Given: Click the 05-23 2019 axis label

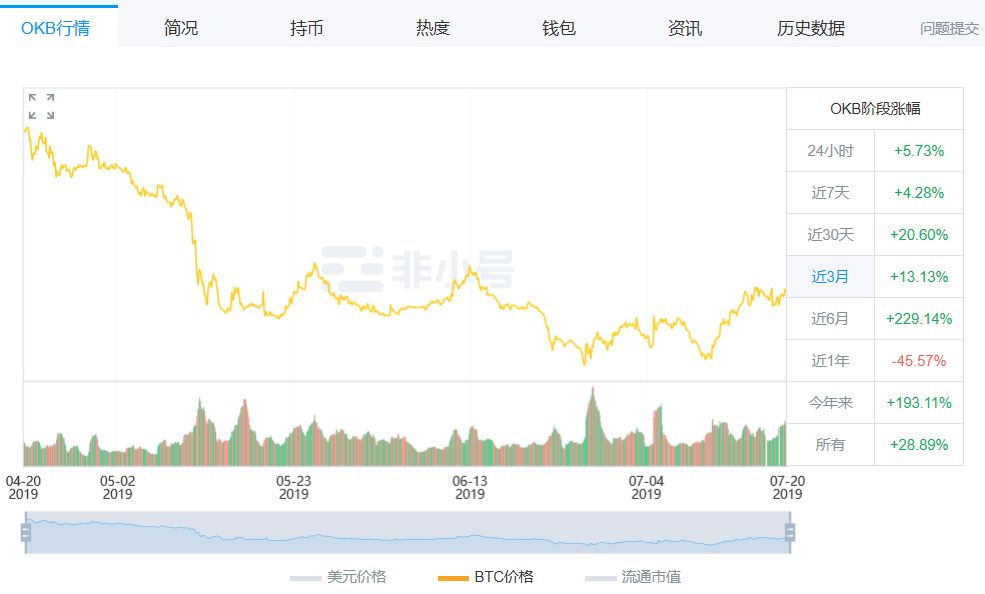Looking at the screenshot, I should (293, 487).
